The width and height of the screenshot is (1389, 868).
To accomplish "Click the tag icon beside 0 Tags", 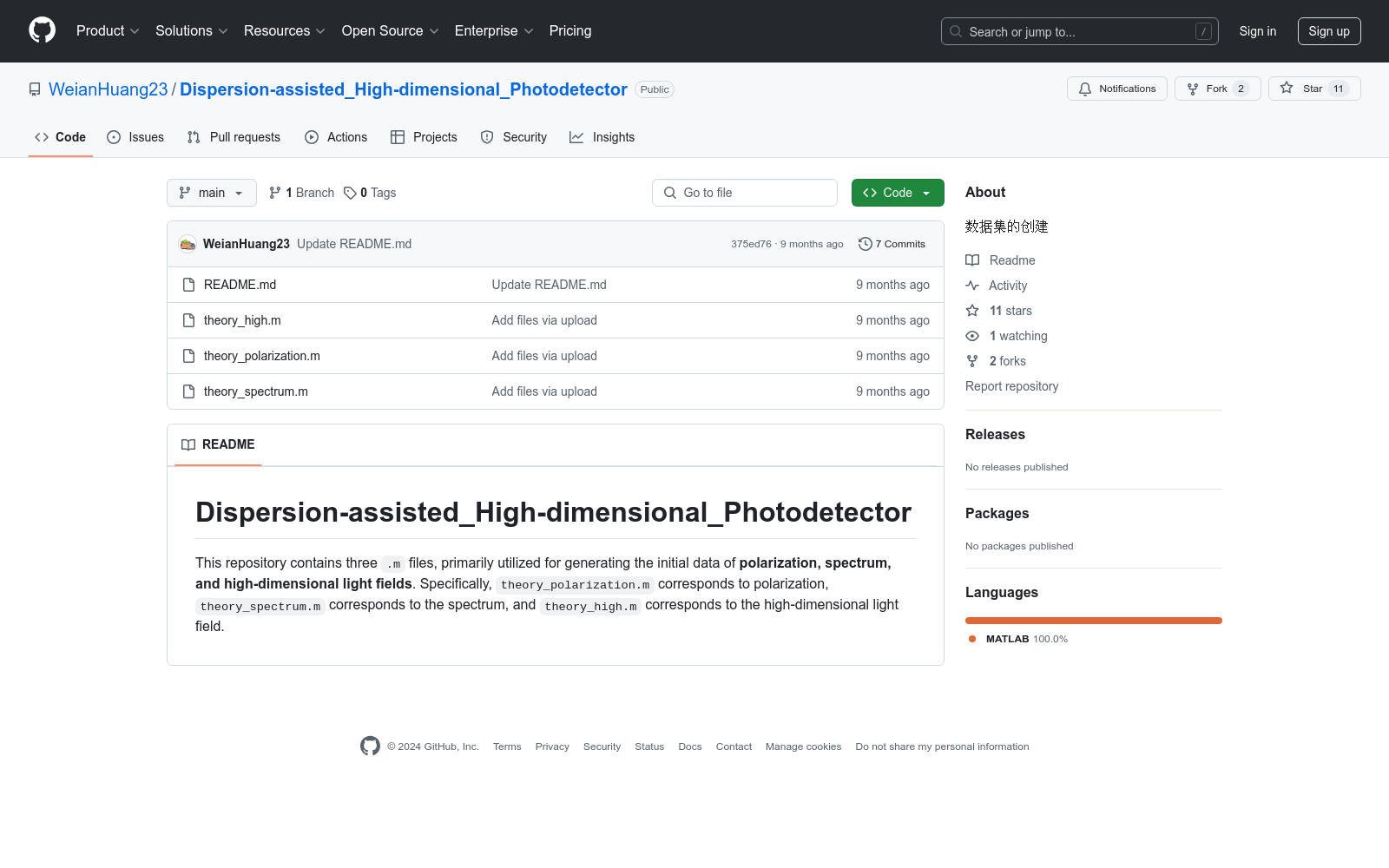I will [350, 193].
